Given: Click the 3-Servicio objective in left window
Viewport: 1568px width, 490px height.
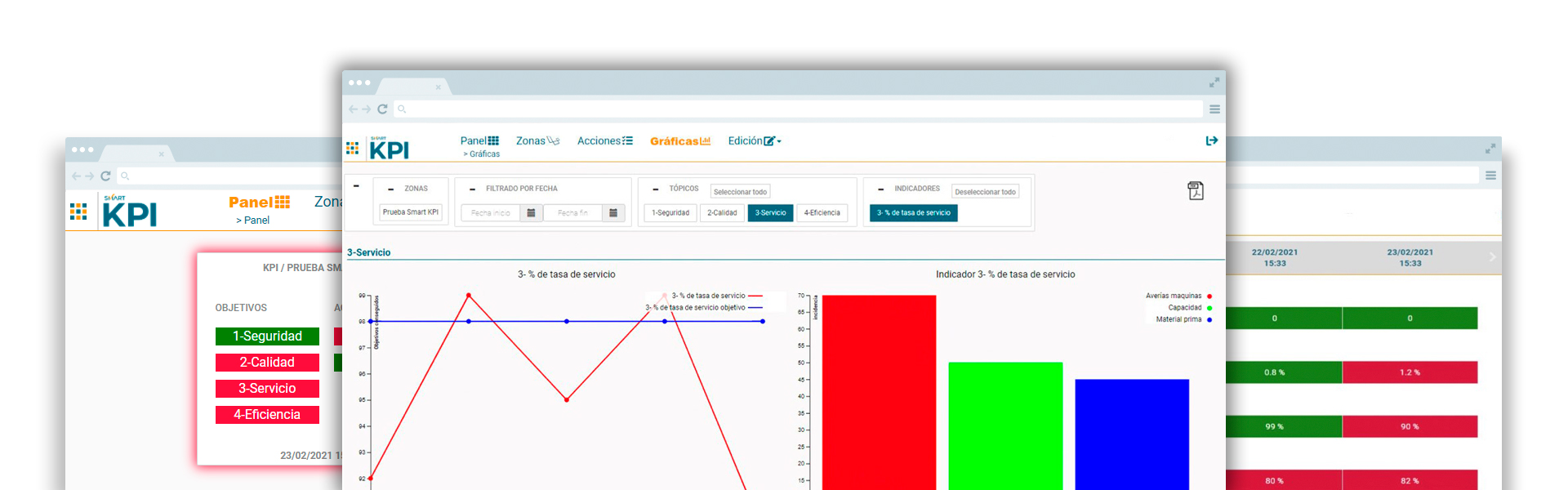Looking at the screenshot, I should [x=267, y=389].
